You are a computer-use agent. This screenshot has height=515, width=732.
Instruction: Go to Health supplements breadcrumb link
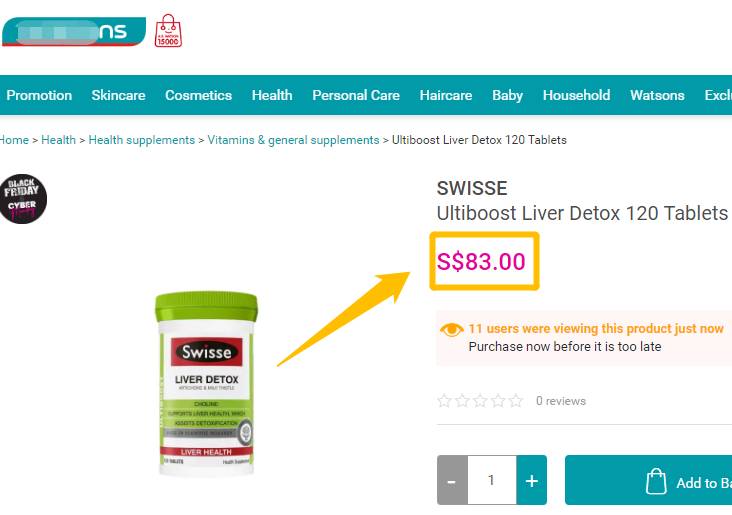[x=141, y=140]
